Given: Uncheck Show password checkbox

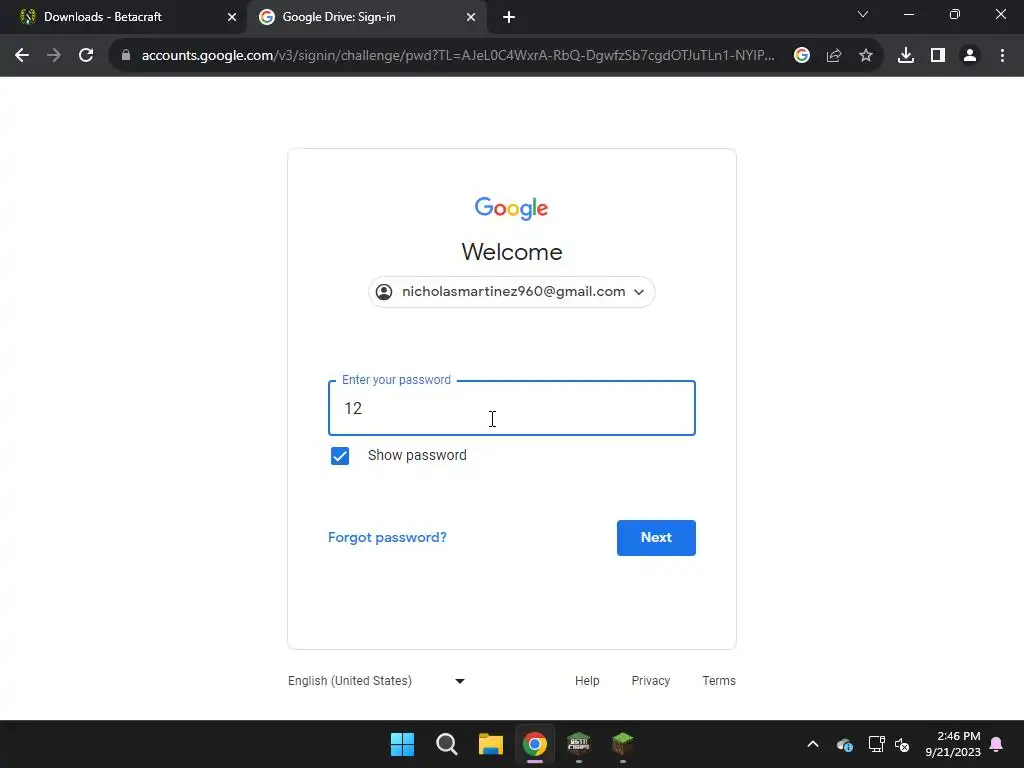Looking at the screenshot, I should tap(340, 456).
